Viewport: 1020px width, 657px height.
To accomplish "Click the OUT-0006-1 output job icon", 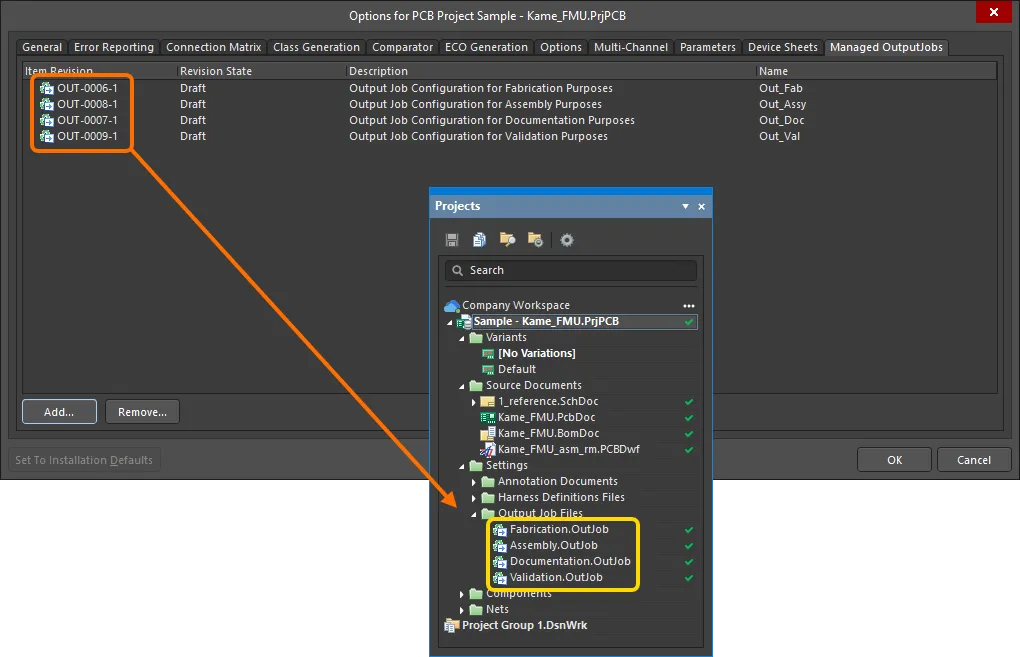I will pyautogui.click(x=47, y=88).
